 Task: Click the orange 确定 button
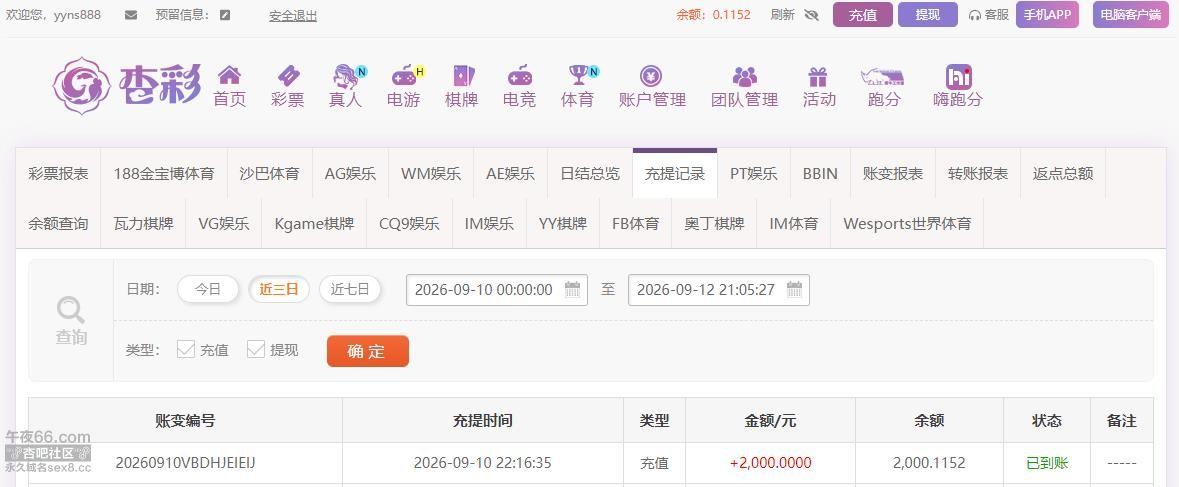pos(368,351)
